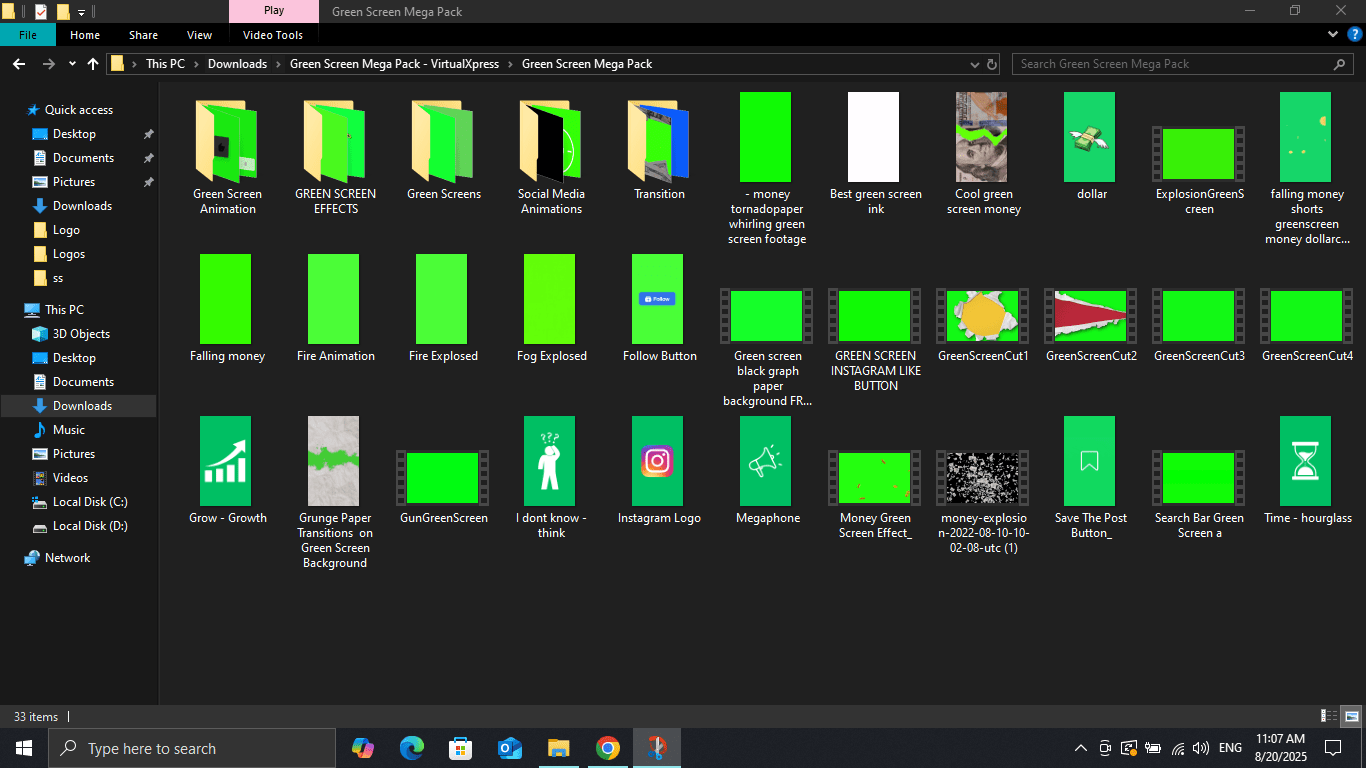Launch Google Chrome from the taskbar
This screenshot has height=768, width=1366.
[x=607, y=748]
